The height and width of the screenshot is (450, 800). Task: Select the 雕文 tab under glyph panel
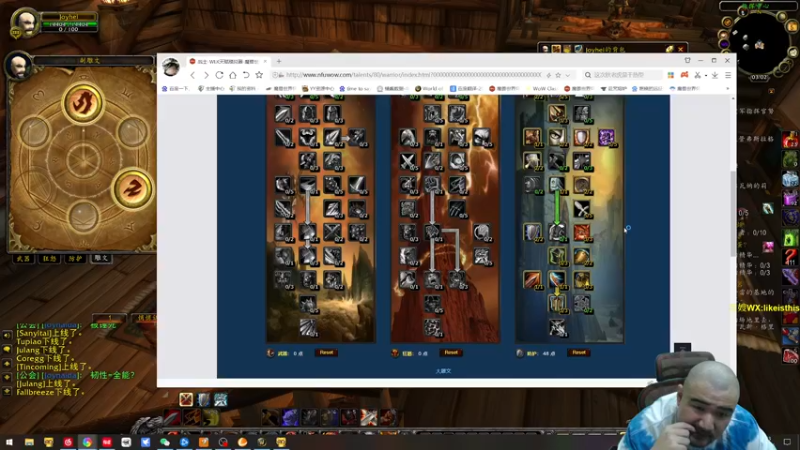(102, 259)
